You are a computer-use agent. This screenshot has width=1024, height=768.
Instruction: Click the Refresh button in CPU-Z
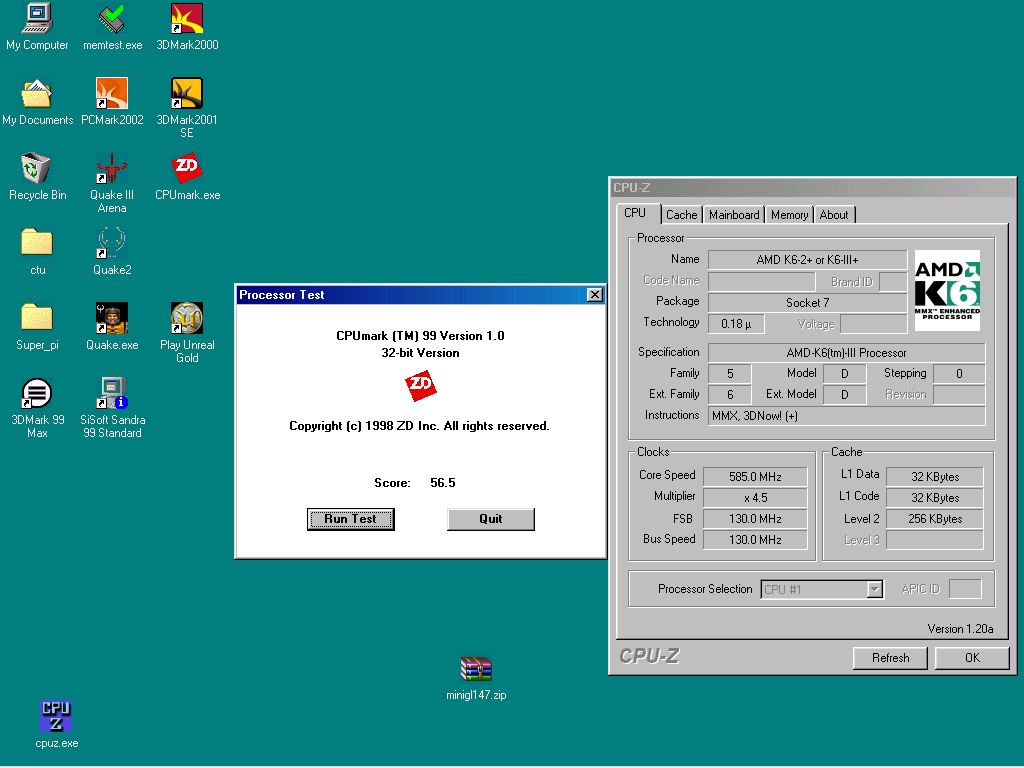(x=890, y=658)
